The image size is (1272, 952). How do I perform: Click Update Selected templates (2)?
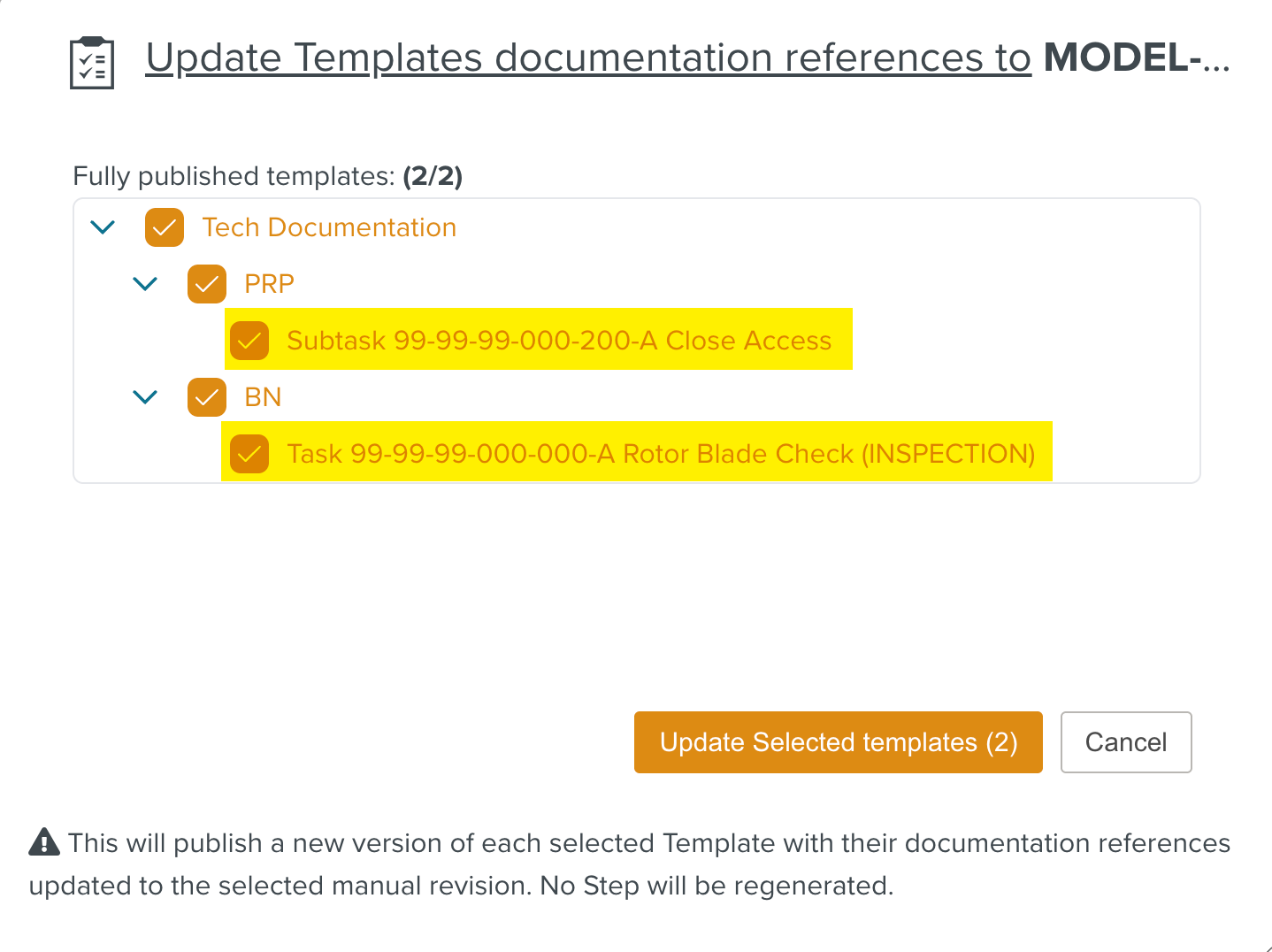[x=838, y=742]
